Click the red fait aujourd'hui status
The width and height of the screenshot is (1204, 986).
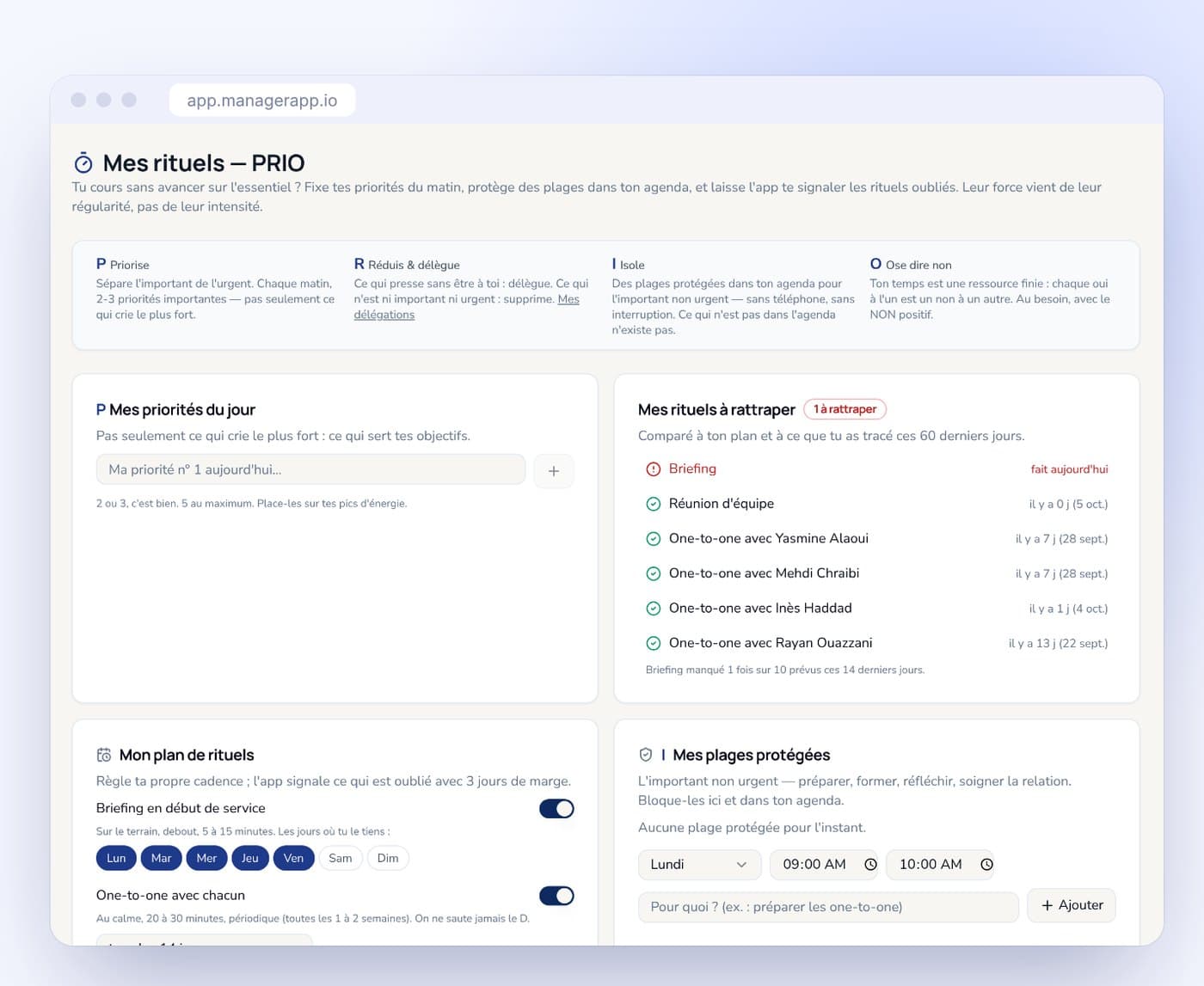pos(1069,469)
